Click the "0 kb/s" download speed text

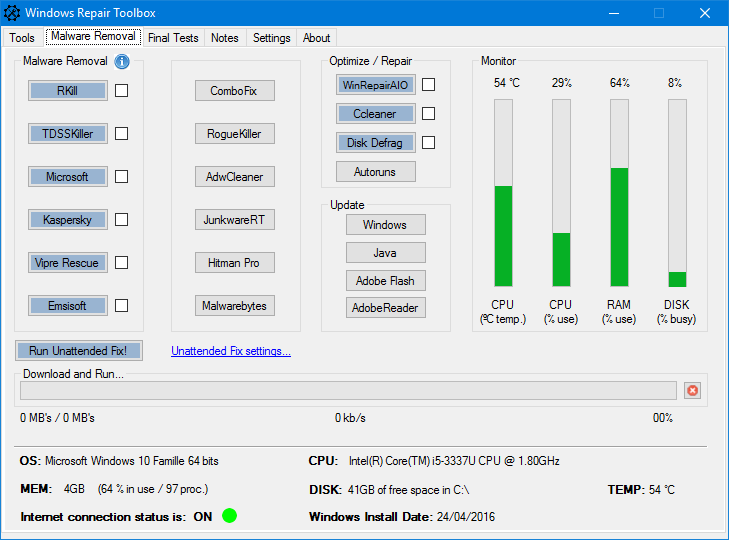350,418
